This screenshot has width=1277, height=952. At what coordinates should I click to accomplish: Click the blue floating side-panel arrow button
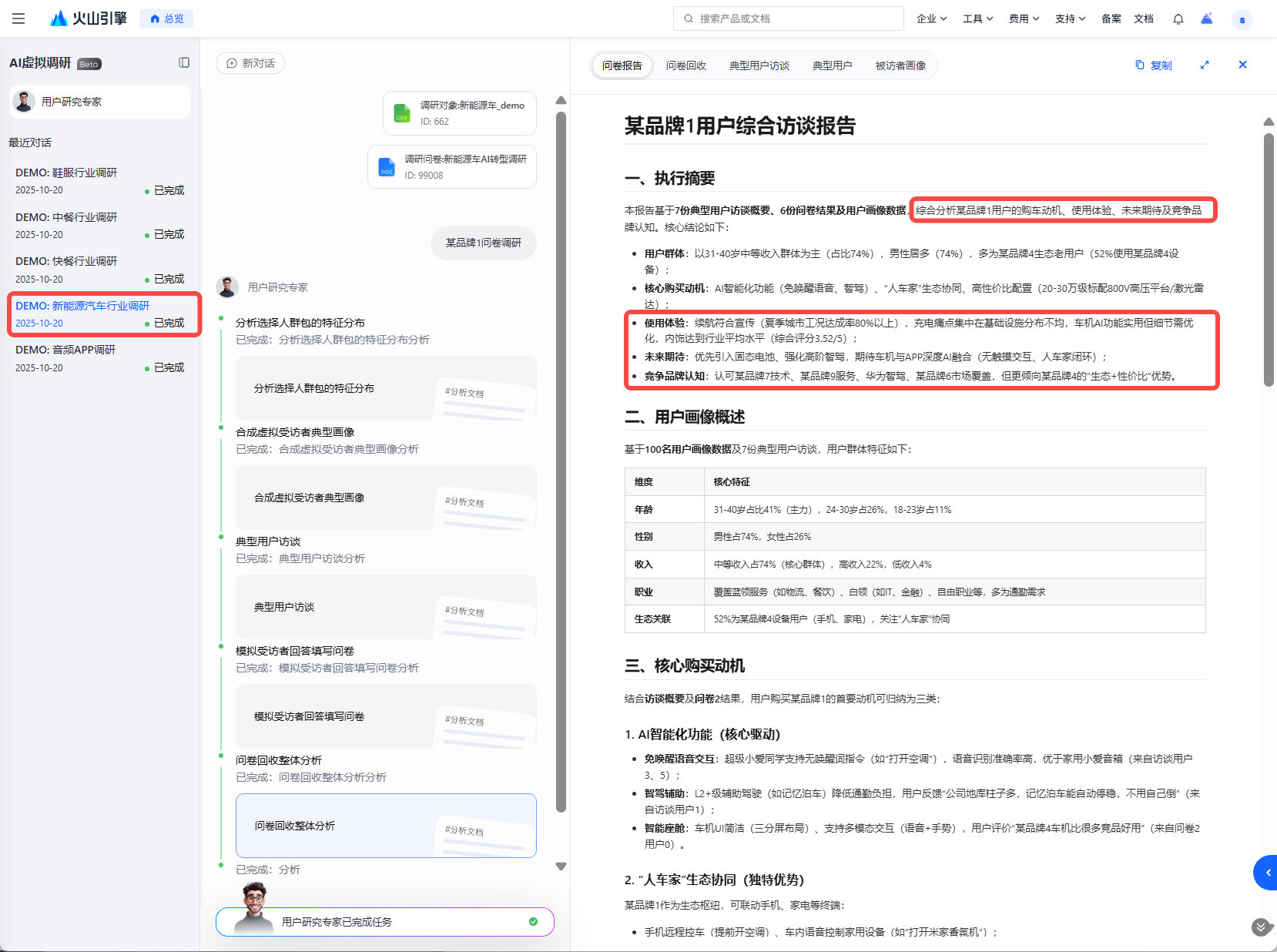click(x=1266, y=873)
